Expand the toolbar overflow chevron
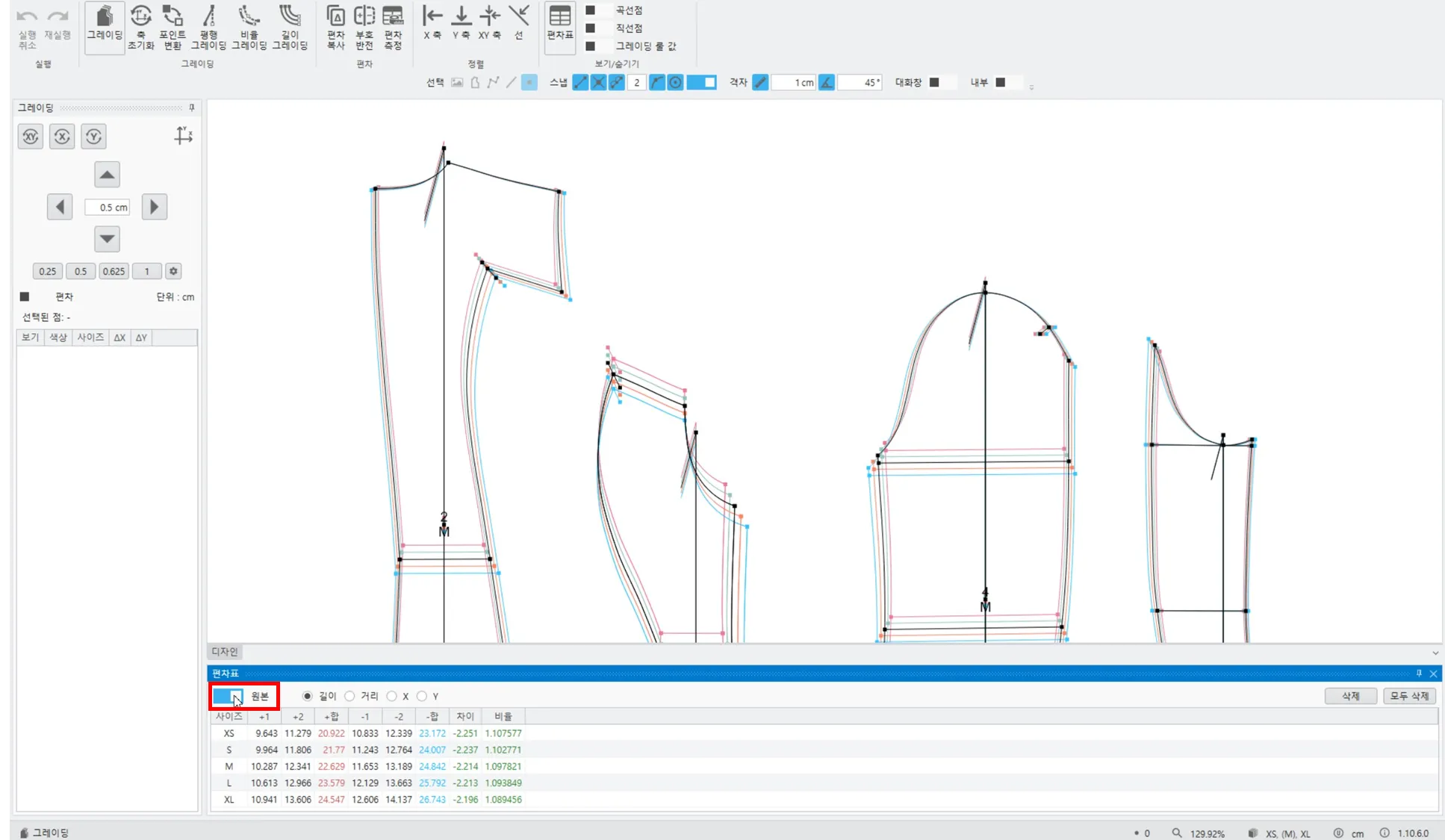 [x=1031, y=87]
